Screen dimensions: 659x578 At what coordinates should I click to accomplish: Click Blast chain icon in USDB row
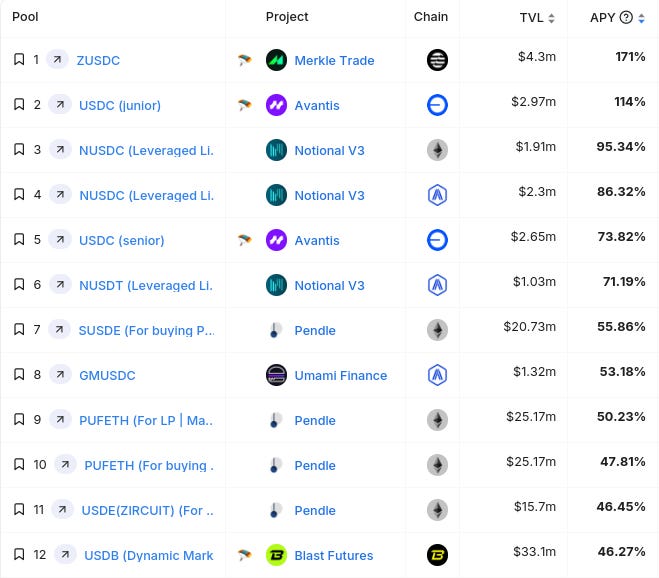(x=437, y=555)
